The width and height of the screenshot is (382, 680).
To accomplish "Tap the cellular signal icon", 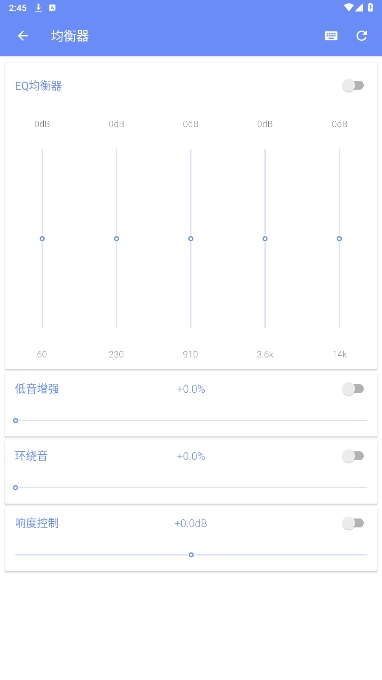I will coord(359,7).
